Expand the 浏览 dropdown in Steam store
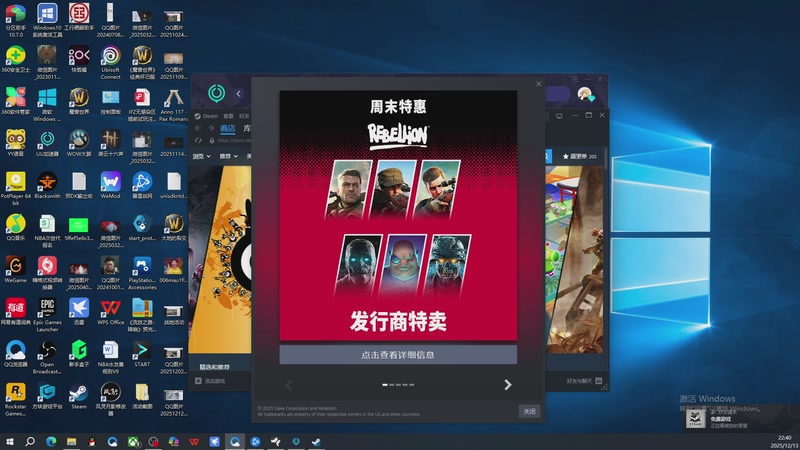This screenshot has height=450, width=800. 202,156
